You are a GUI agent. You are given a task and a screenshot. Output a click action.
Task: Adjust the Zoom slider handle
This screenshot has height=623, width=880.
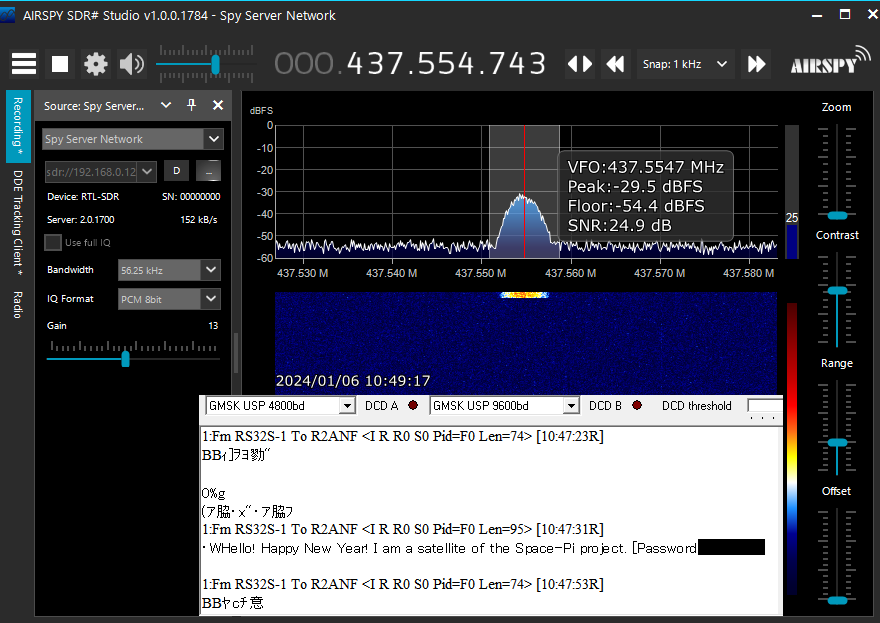(x=837, y=216)
